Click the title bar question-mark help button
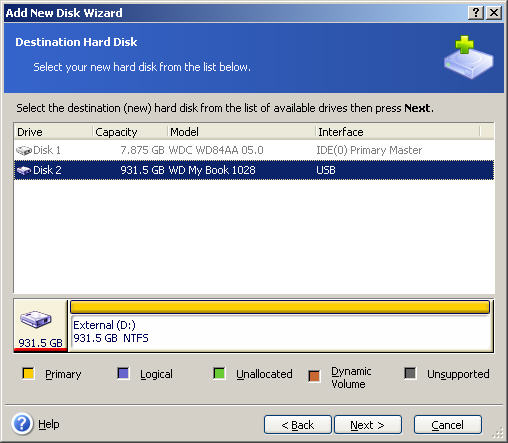The image size is (508, 443). click(476, 13)
